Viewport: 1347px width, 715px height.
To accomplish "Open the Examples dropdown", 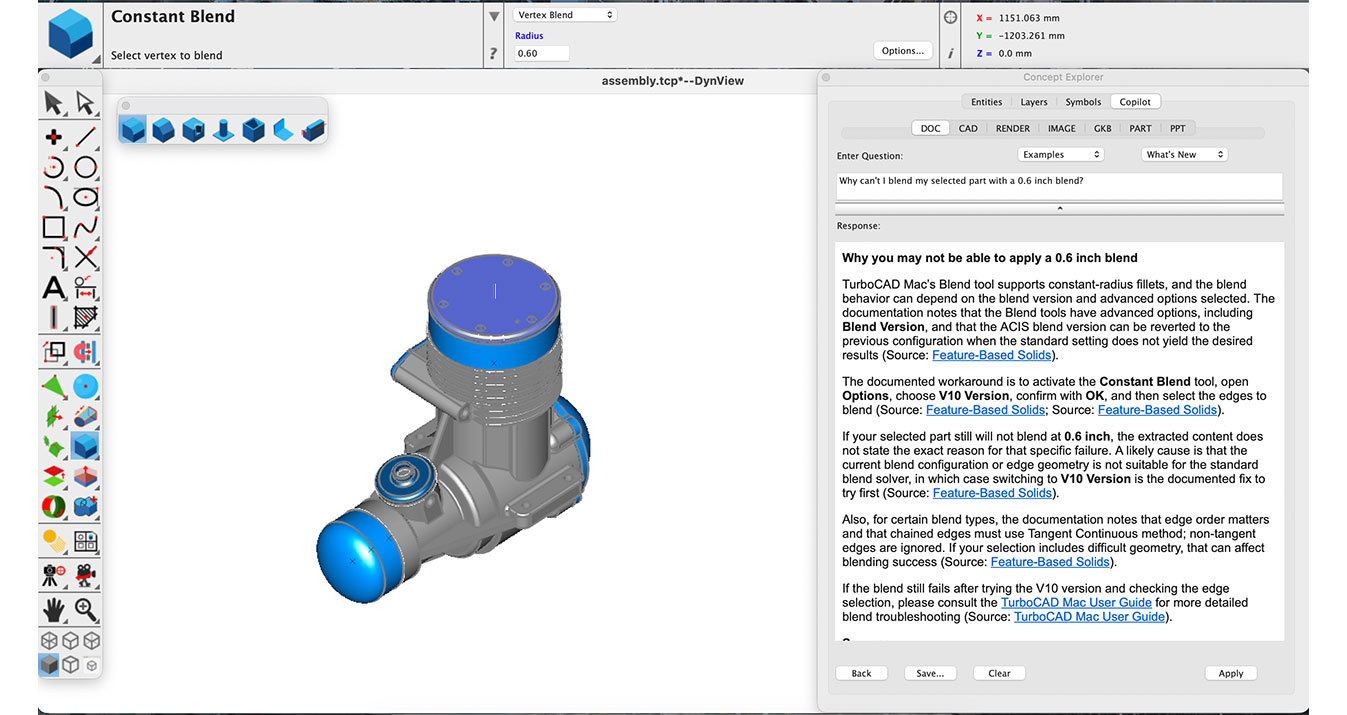I will pos(1060,154).
